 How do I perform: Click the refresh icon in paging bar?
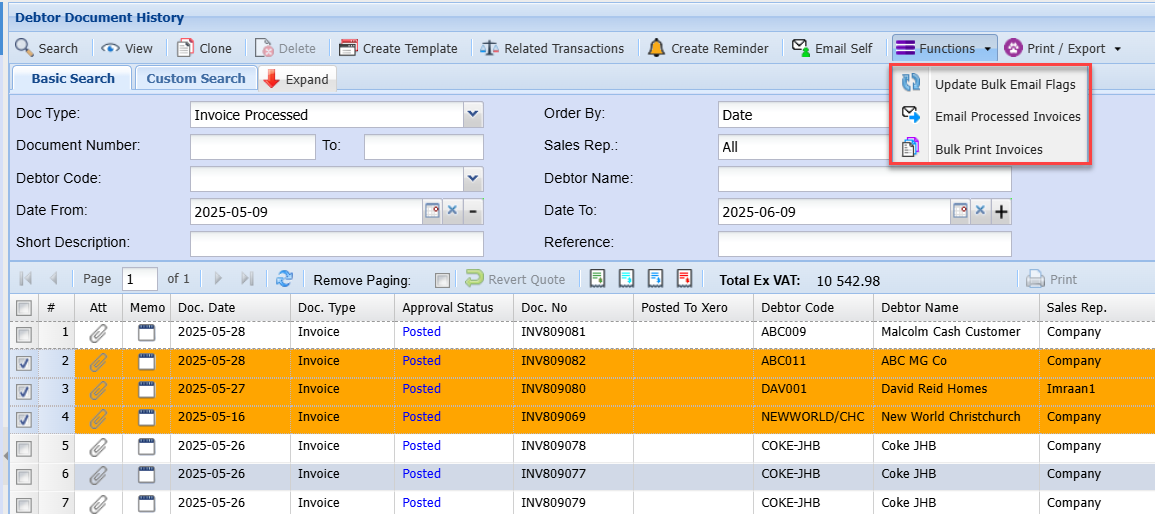pyautogui.click(x=285, y=279)
